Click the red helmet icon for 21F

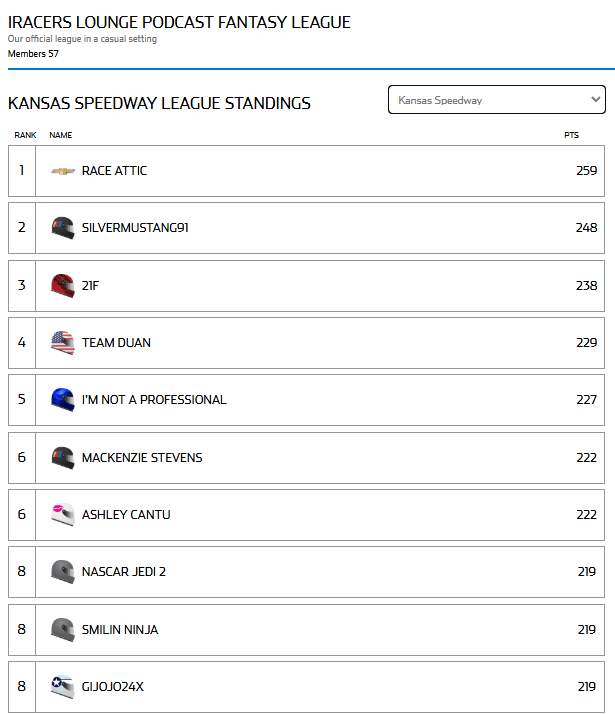click(63, 286)
